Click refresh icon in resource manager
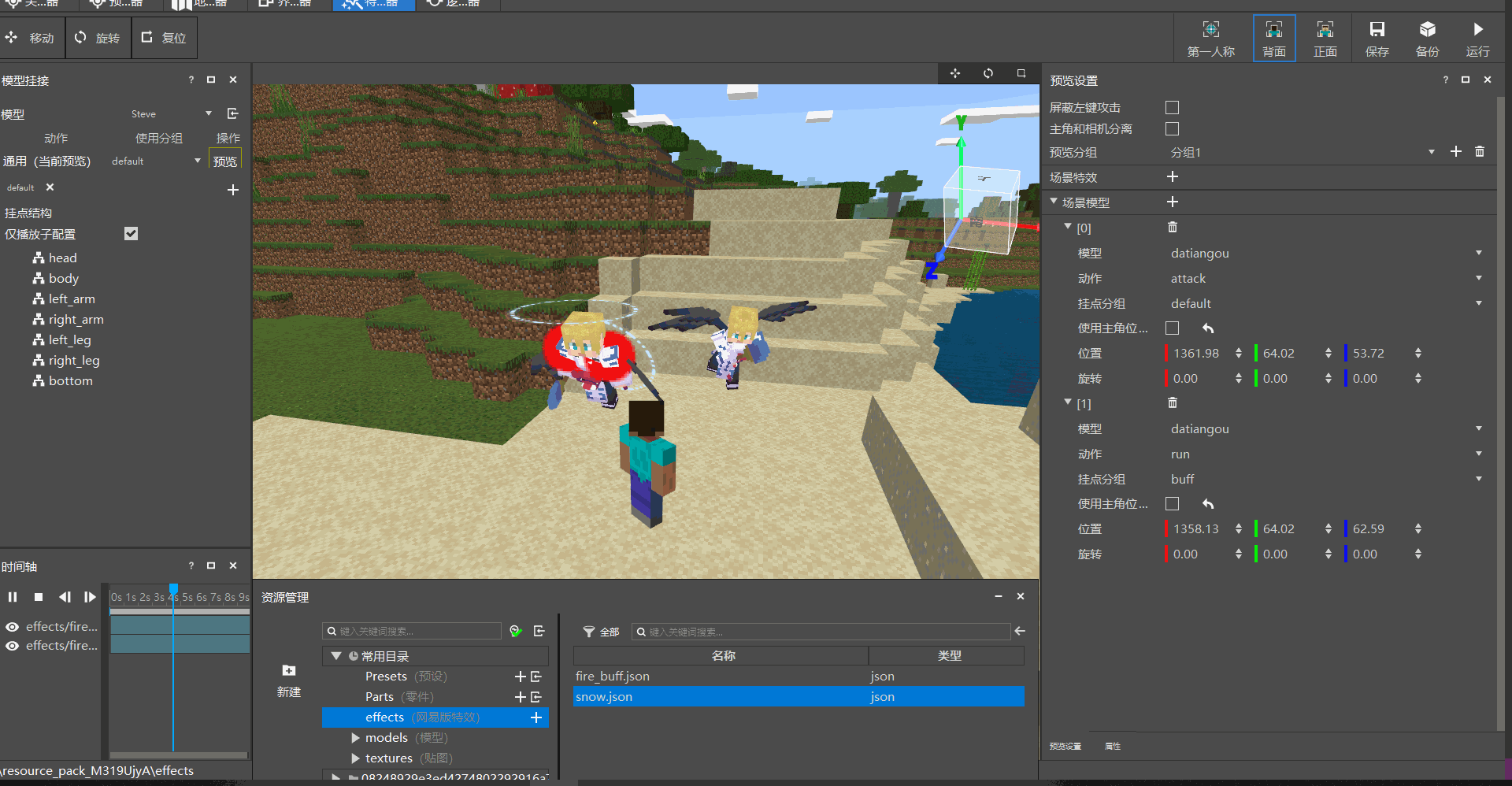 coord(516,631)
